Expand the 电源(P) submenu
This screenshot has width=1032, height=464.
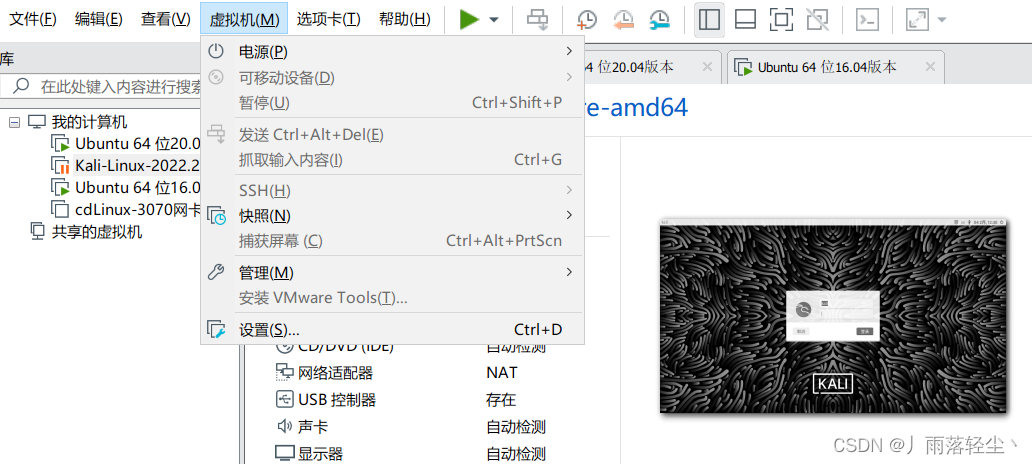click(392, 51)
